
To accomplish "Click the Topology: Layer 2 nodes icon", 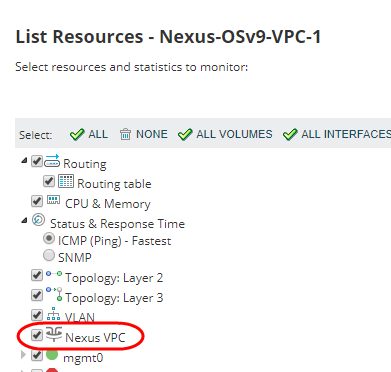I will (54, 274).
